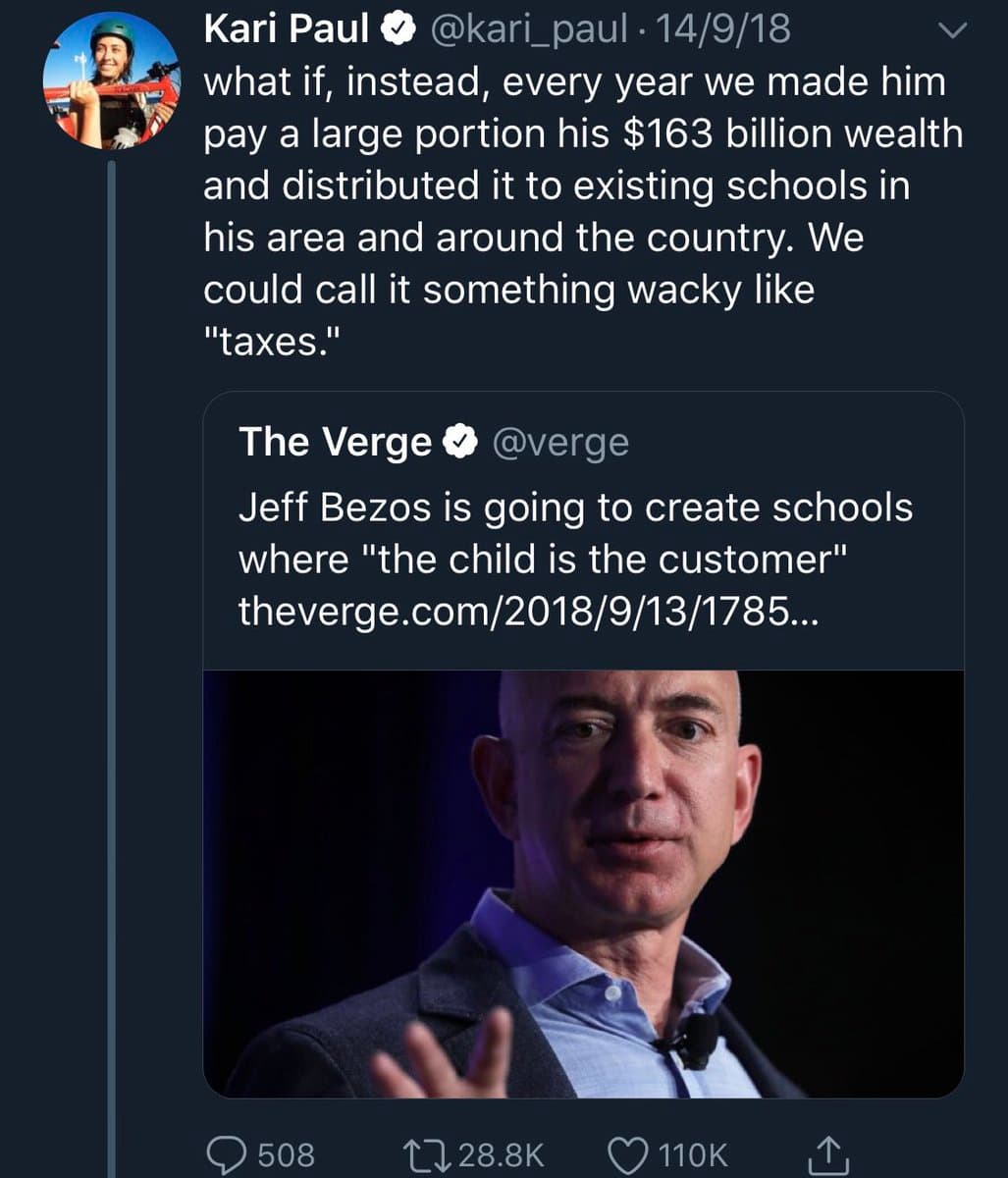Image resolution: width=1008 pixels, height=1178 pixels.
Task: Open the quoted tweet's headline text
Action: coord(575,534)
